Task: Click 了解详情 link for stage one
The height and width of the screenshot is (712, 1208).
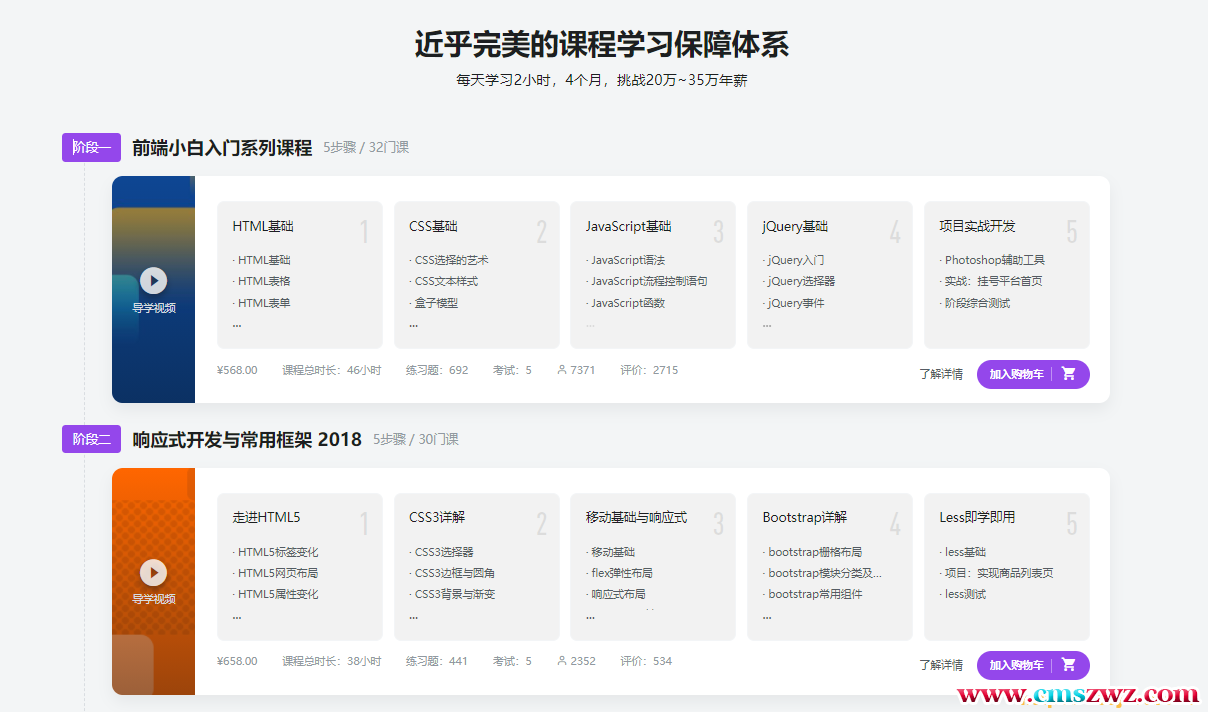Action: click(941, 374)
